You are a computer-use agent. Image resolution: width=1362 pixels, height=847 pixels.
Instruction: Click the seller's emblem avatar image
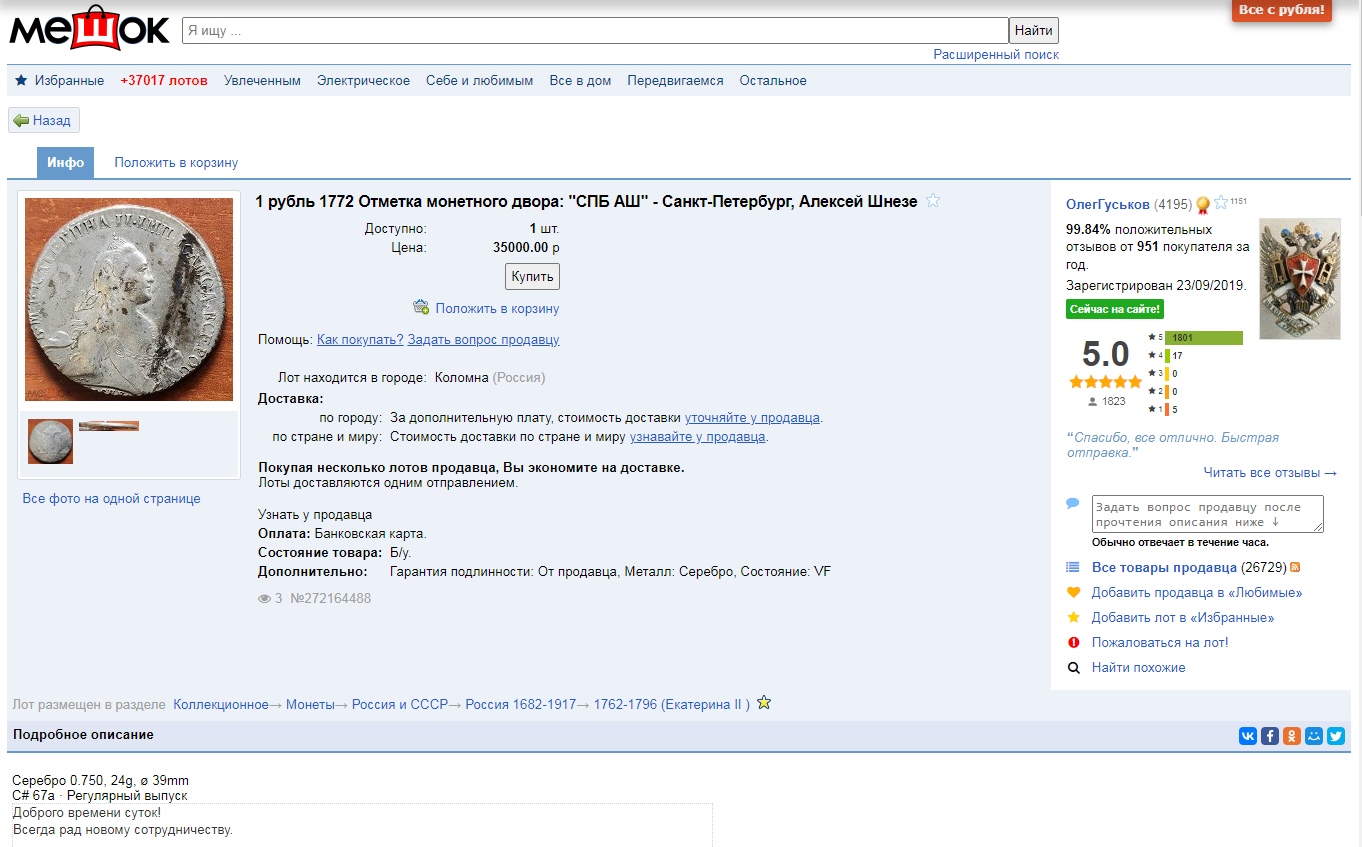[x=1299, y=279]
